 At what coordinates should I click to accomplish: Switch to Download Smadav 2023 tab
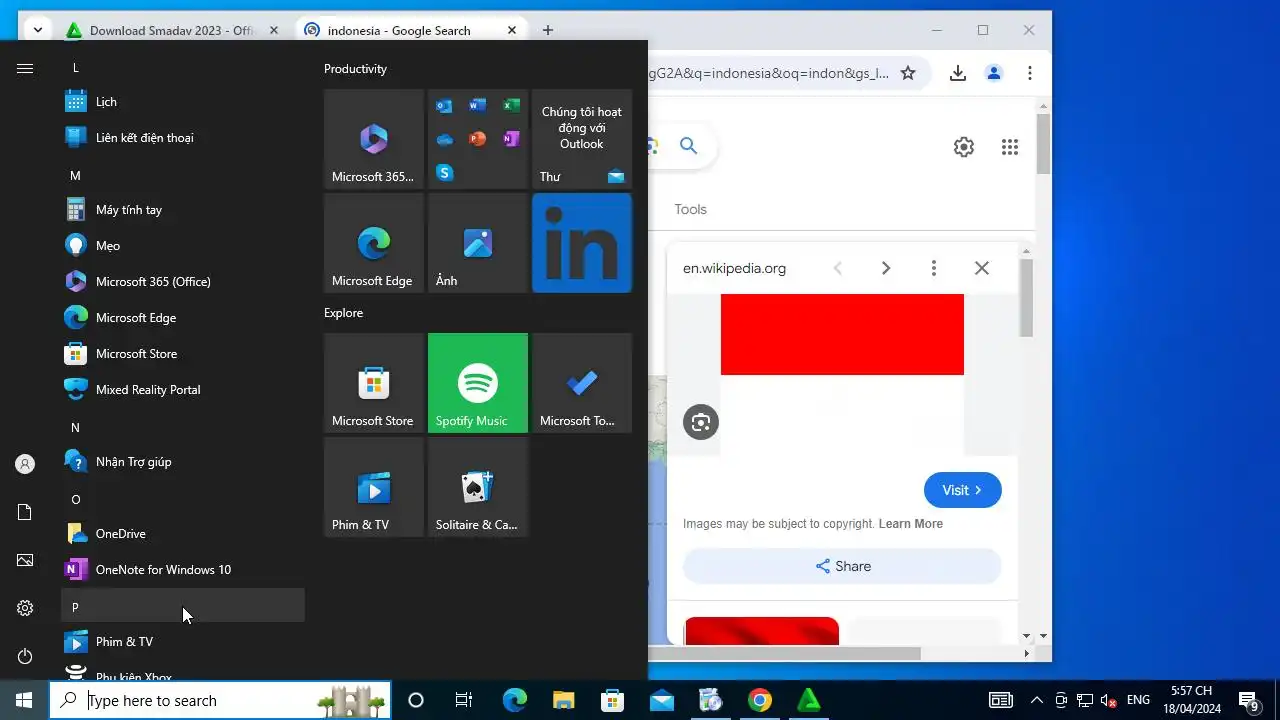coord(171,30)
